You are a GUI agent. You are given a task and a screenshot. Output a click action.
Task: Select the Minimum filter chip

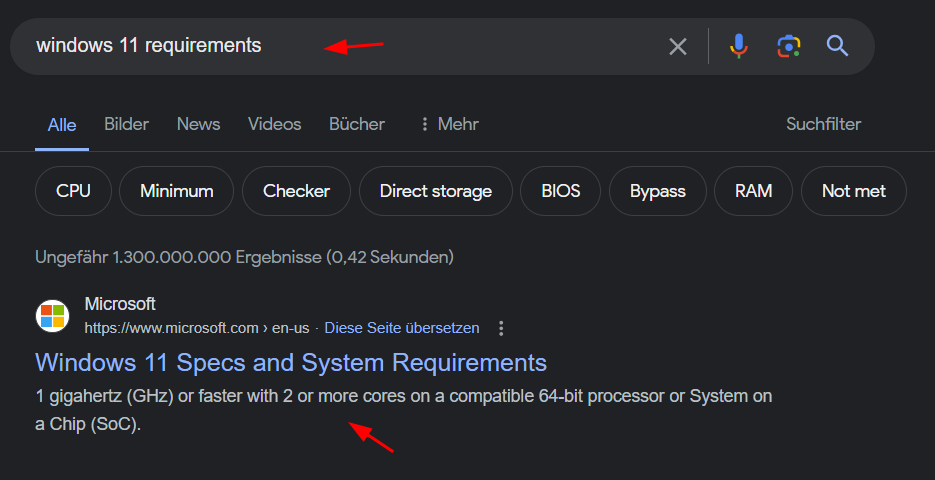[x=177, y=191]
